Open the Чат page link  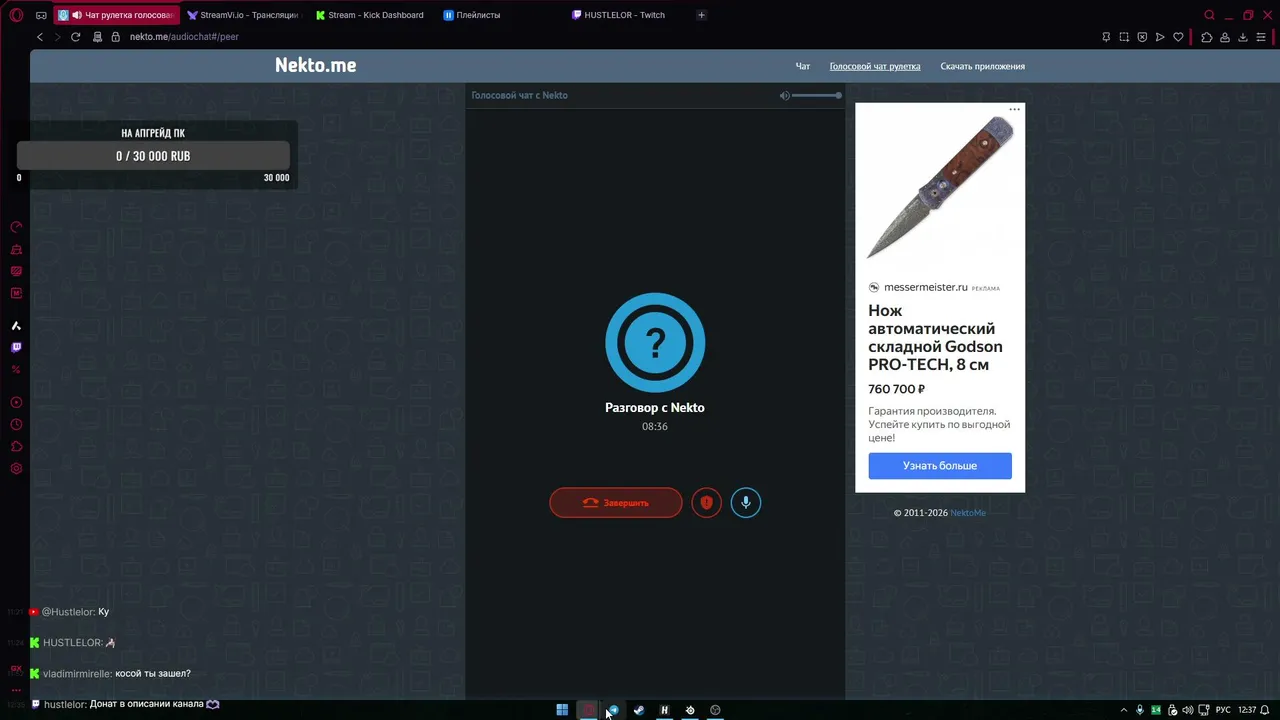click(802, 66)
